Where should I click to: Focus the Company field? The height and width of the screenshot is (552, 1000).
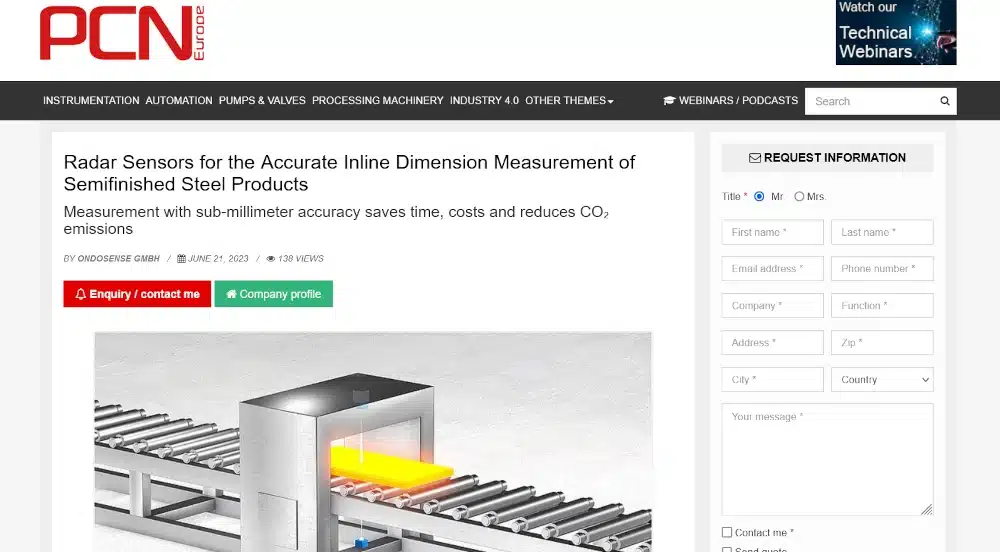(x=772, y=305)
